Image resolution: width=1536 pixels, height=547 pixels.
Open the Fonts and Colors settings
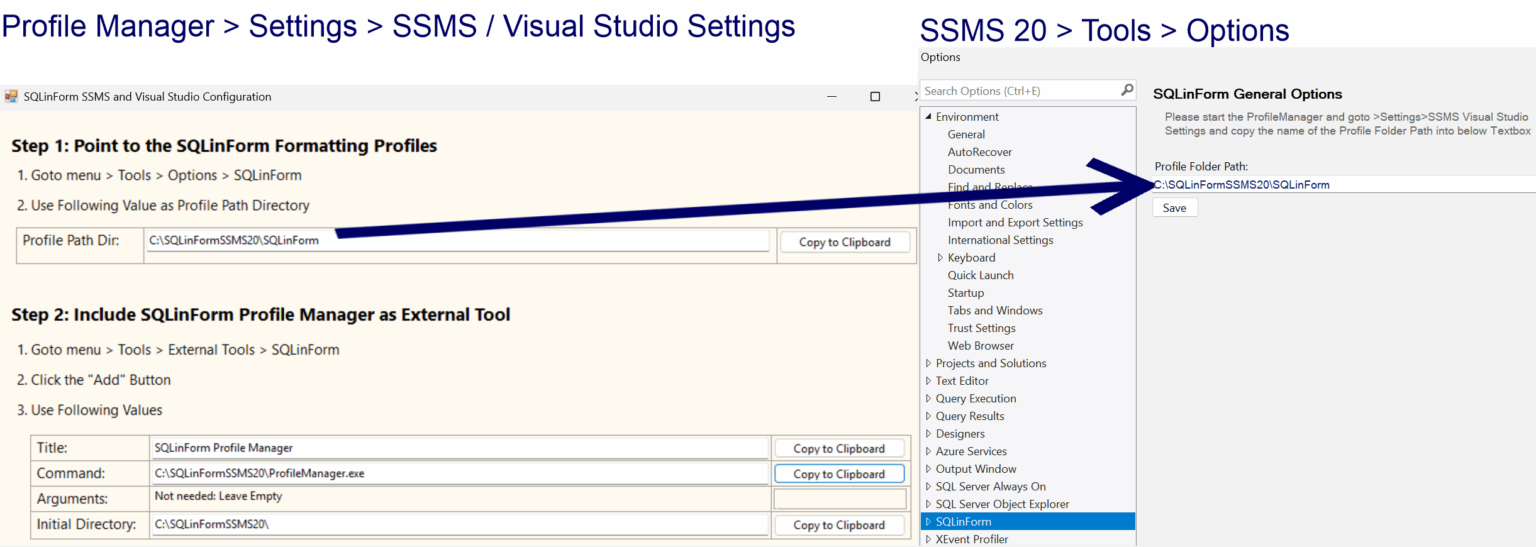coord(990,205)
